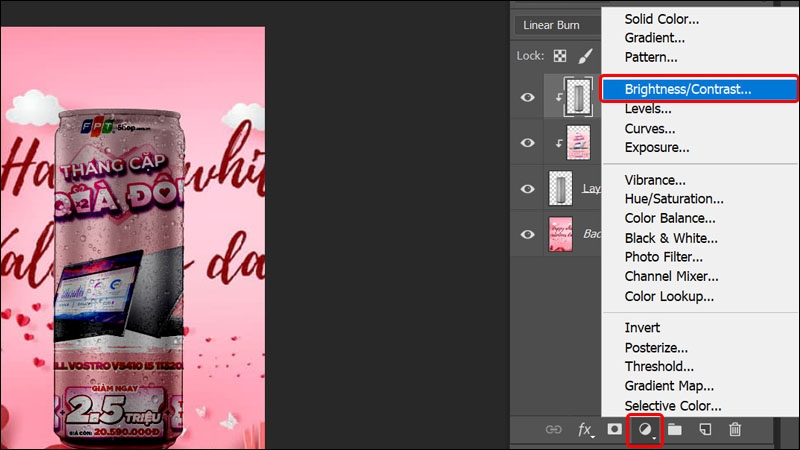Select Curves adjustment
The width and height of the screenshot is (800, 450).
pos(649,129)
